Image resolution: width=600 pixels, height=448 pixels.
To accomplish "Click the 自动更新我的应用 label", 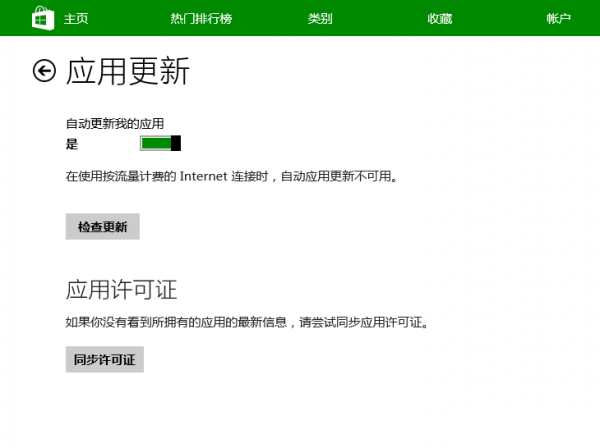I will [x=115, y=124].
